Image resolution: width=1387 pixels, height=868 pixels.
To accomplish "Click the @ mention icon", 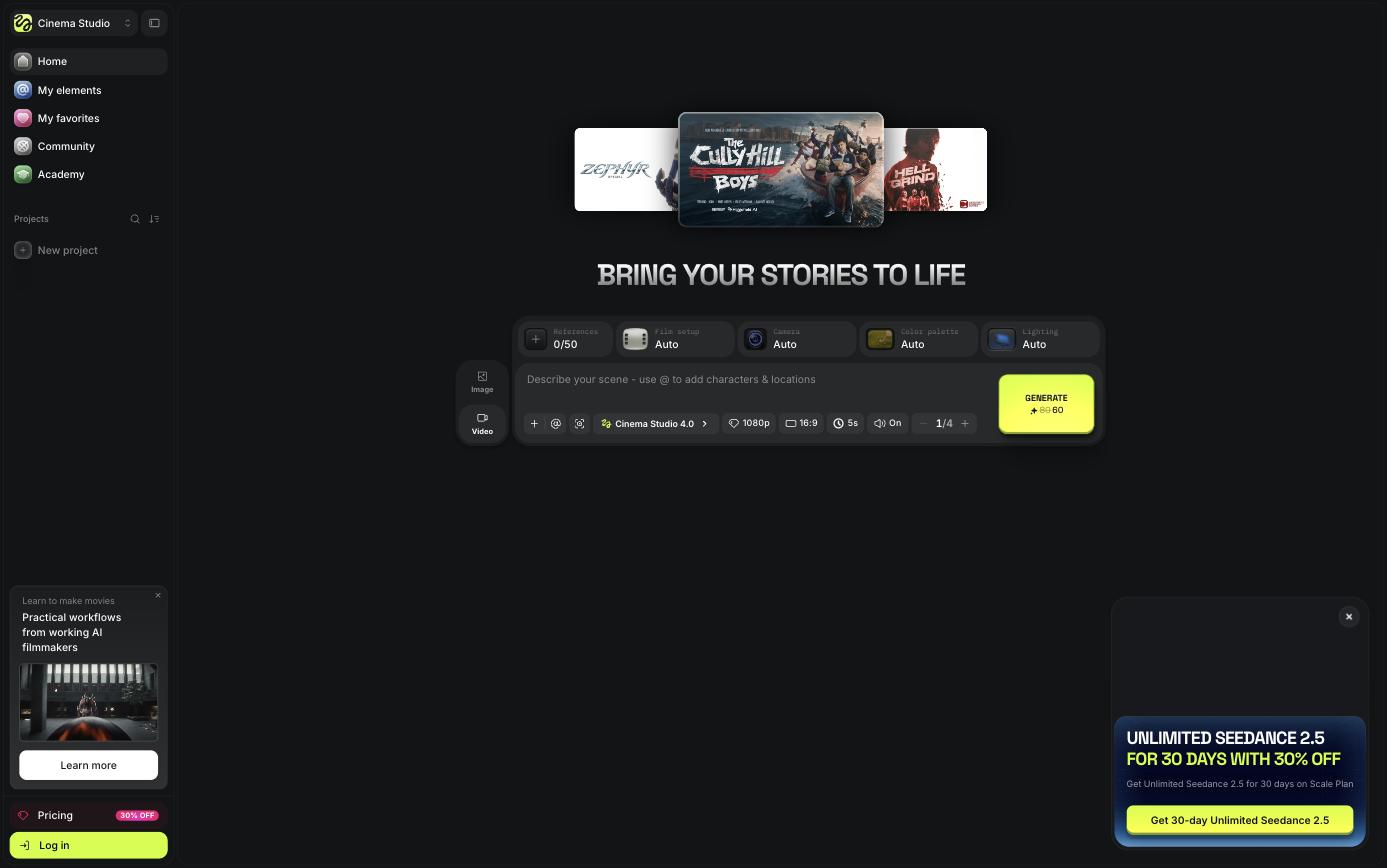I will 556,424.
